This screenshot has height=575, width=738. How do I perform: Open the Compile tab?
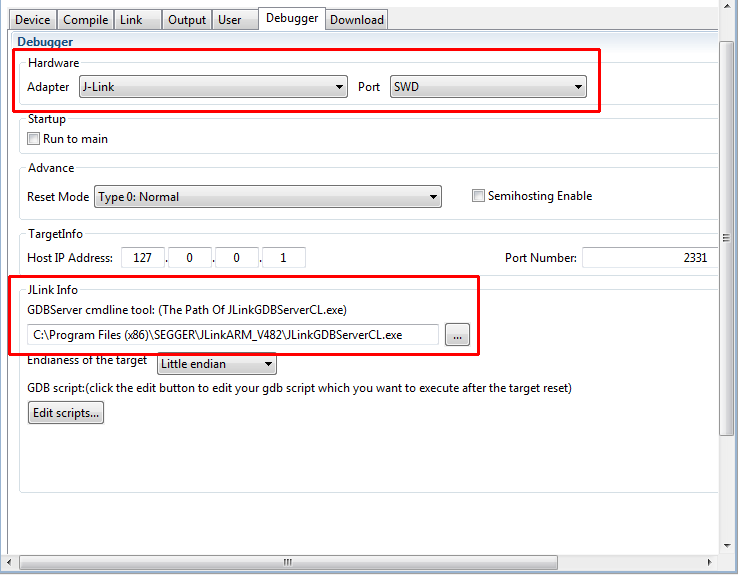click(x=85, y=20)
